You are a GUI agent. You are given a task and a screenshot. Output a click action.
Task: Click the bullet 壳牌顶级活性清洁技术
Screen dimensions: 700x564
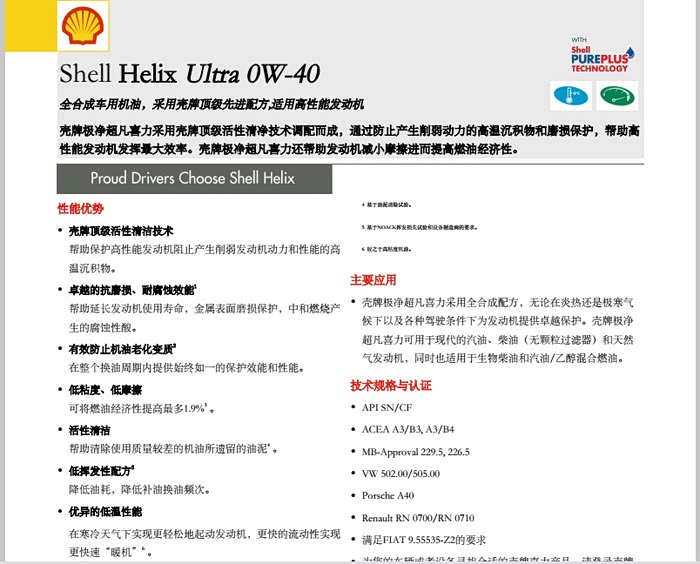coord(121,231)
